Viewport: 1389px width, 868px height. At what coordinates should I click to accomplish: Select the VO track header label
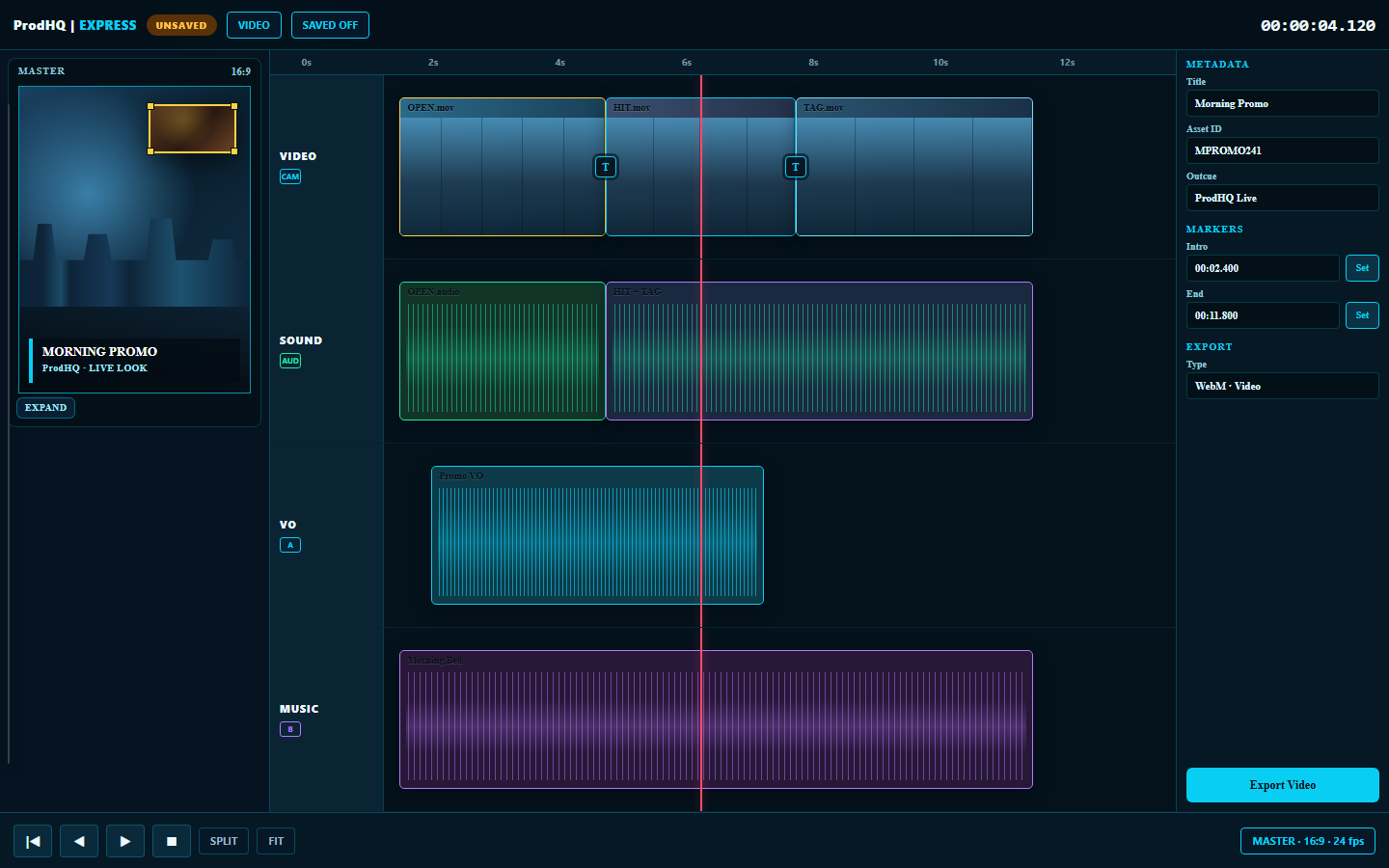tap(287, 525)
